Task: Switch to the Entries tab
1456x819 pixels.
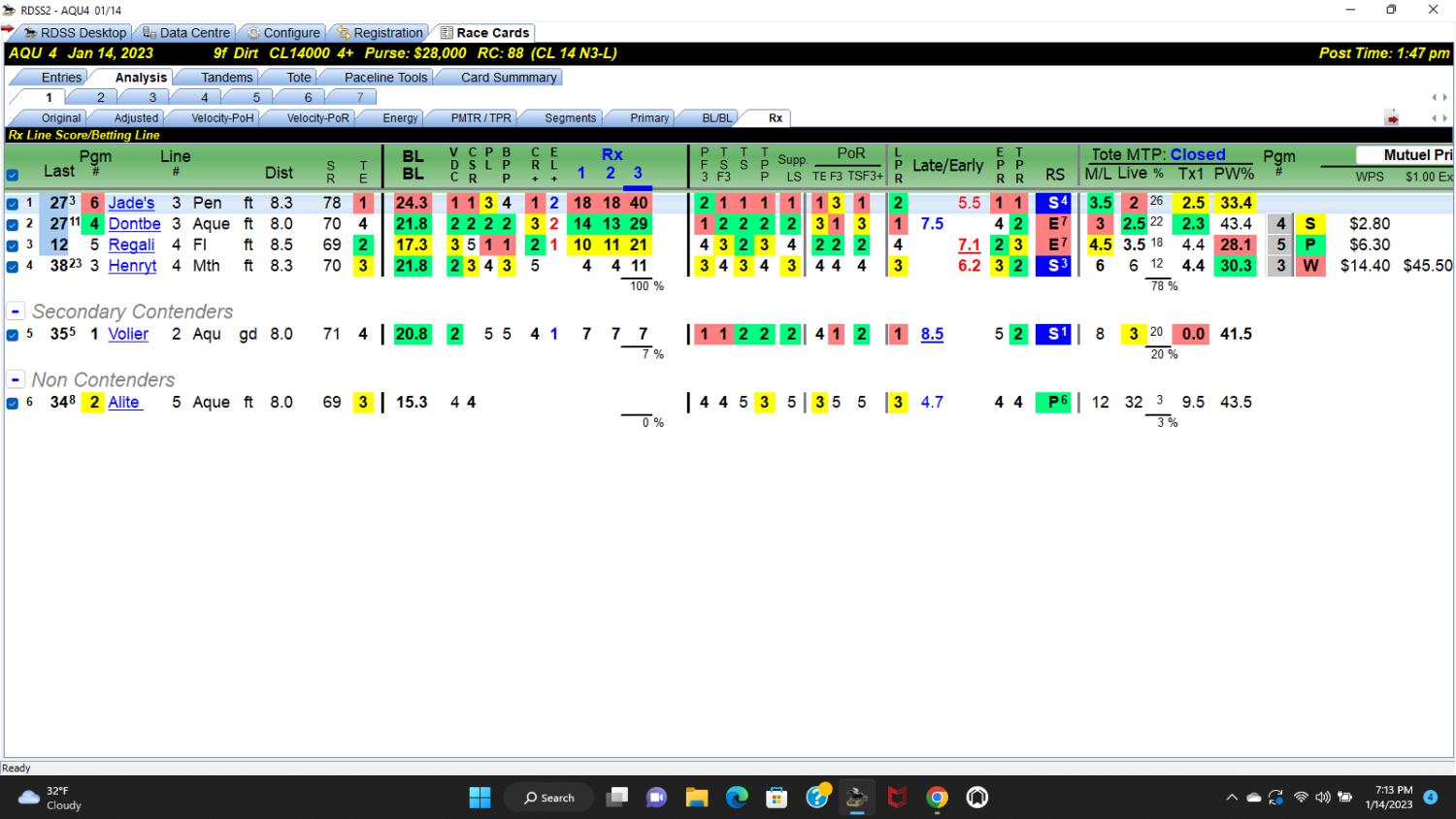Action: tap(61, 77)
